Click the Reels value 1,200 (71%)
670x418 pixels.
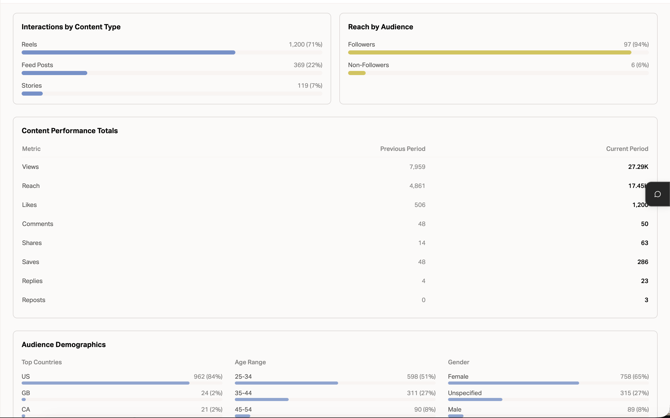click(x=306, y=44)
